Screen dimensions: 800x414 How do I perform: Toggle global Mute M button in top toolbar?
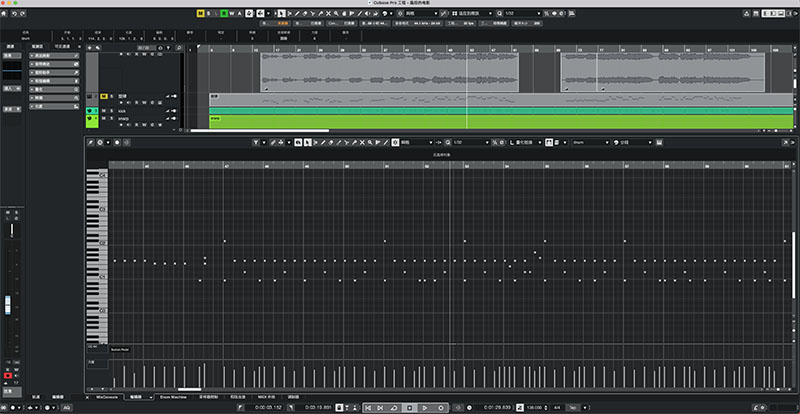201,13
